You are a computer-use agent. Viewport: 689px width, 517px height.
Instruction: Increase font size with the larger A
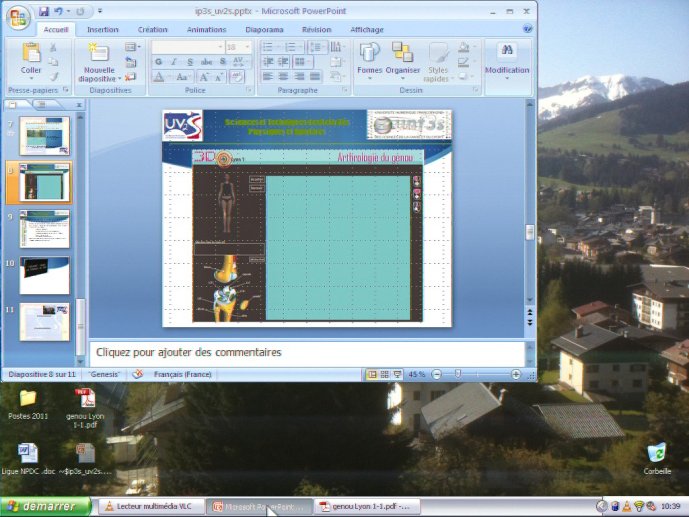coord(204,77)
